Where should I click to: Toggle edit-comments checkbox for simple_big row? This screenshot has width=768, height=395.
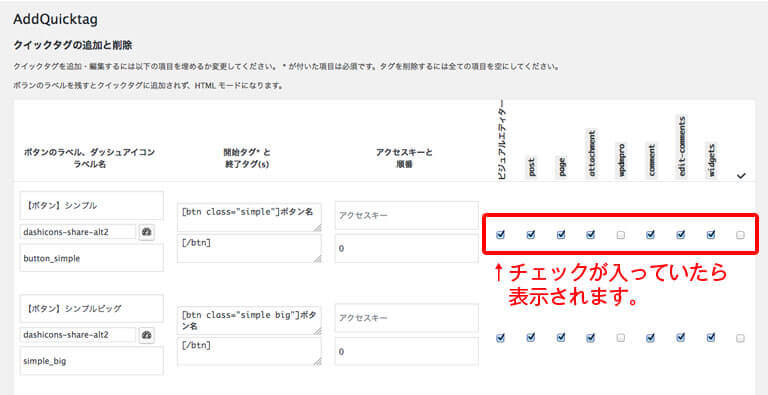pyautogui.click(x=681, y=338)
